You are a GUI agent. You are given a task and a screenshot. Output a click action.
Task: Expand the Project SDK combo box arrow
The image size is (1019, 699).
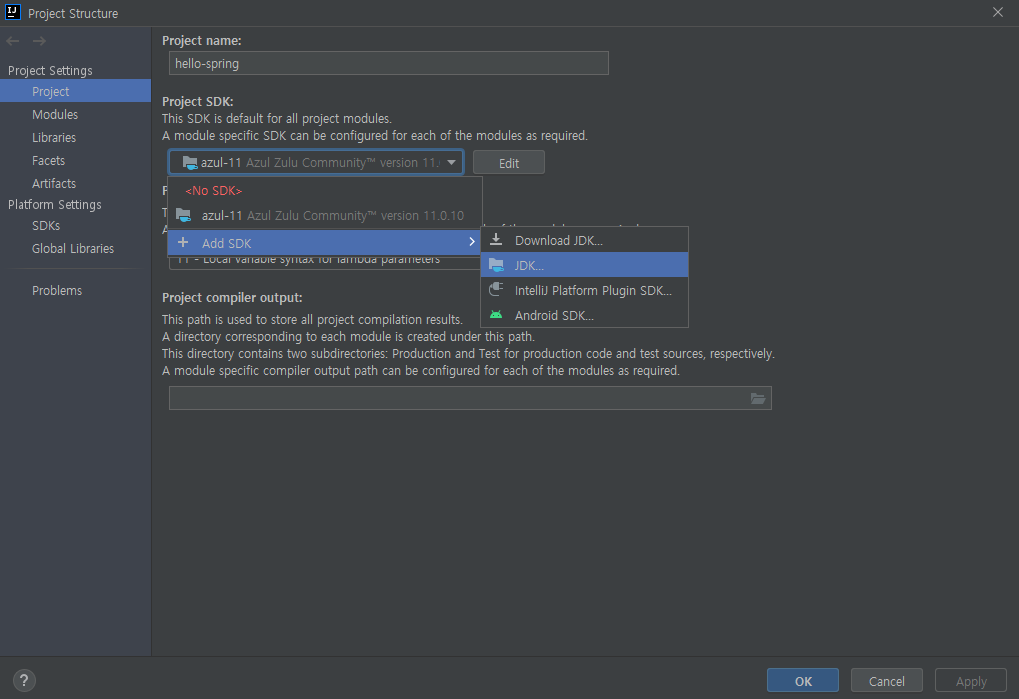point(452,162)
